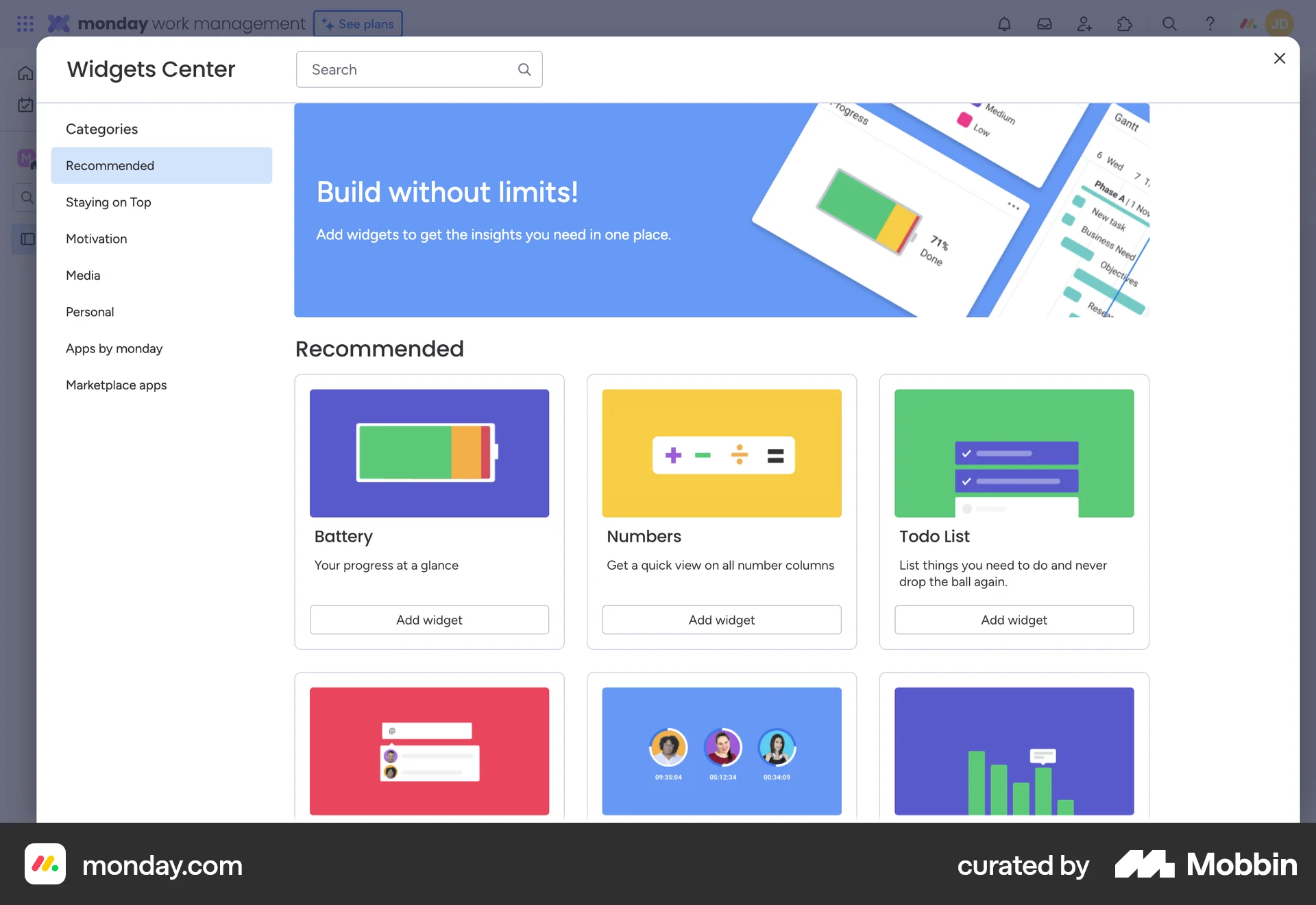The height and width of the screenshot is (905, 1316).
Task: Click the invite members icon
Action: [x=1084, y=23]
